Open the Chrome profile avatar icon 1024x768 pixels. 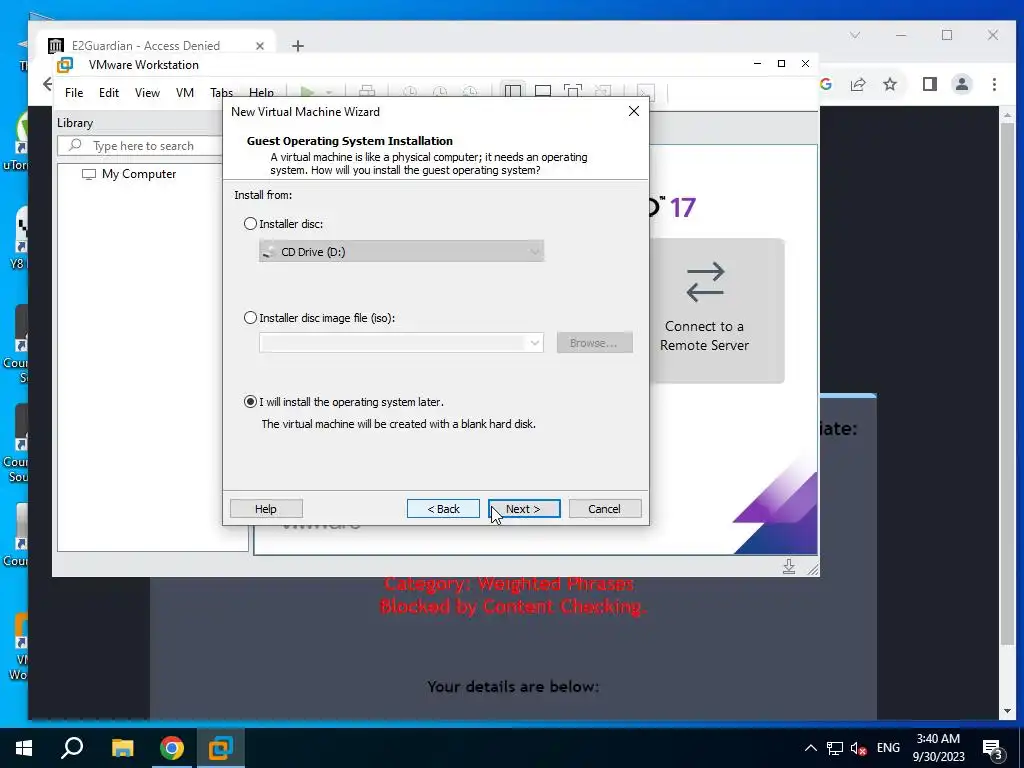point(962,84)
